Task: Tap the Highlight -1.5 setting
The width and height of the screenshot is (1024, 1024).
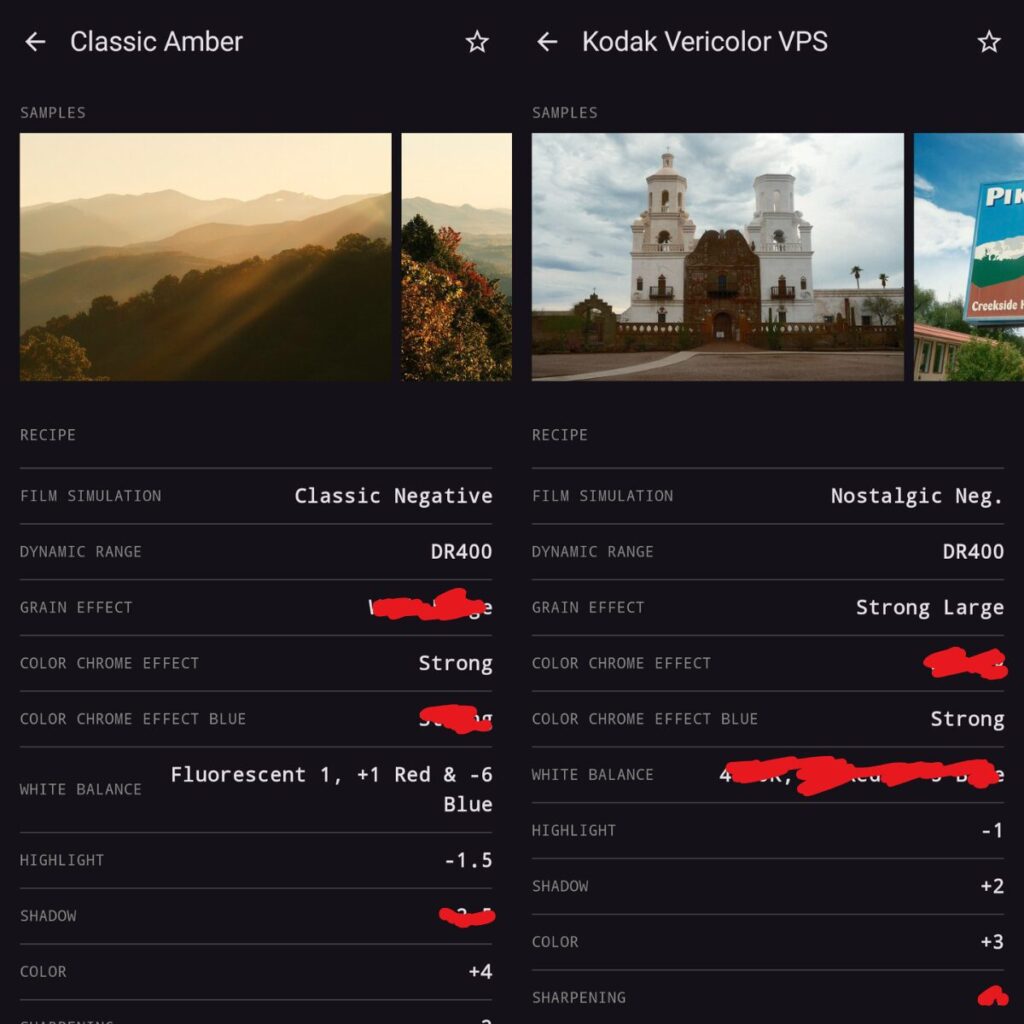Action: (468, 860)
